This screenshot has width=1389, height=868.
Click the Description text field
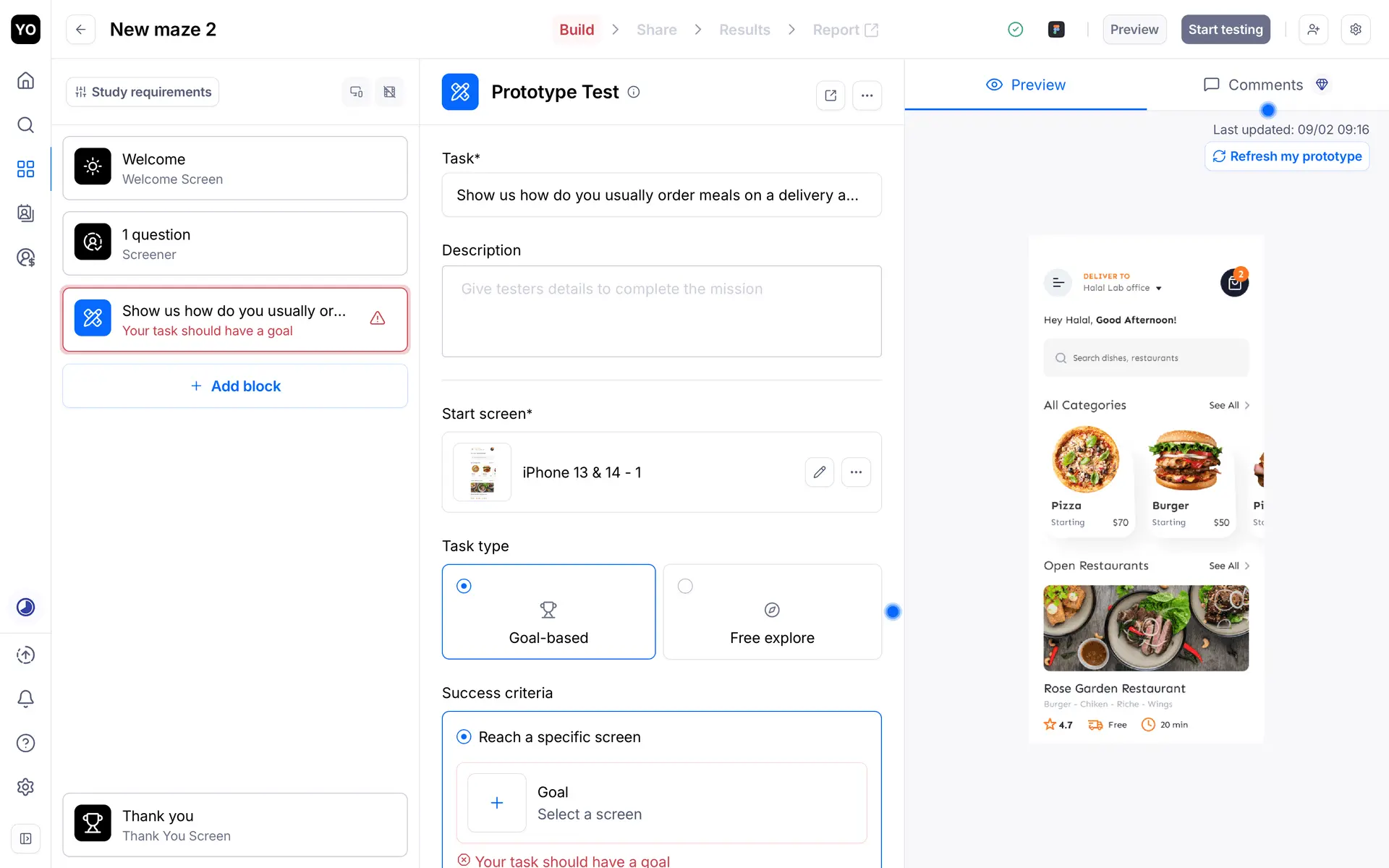click(x=661, y=311)
